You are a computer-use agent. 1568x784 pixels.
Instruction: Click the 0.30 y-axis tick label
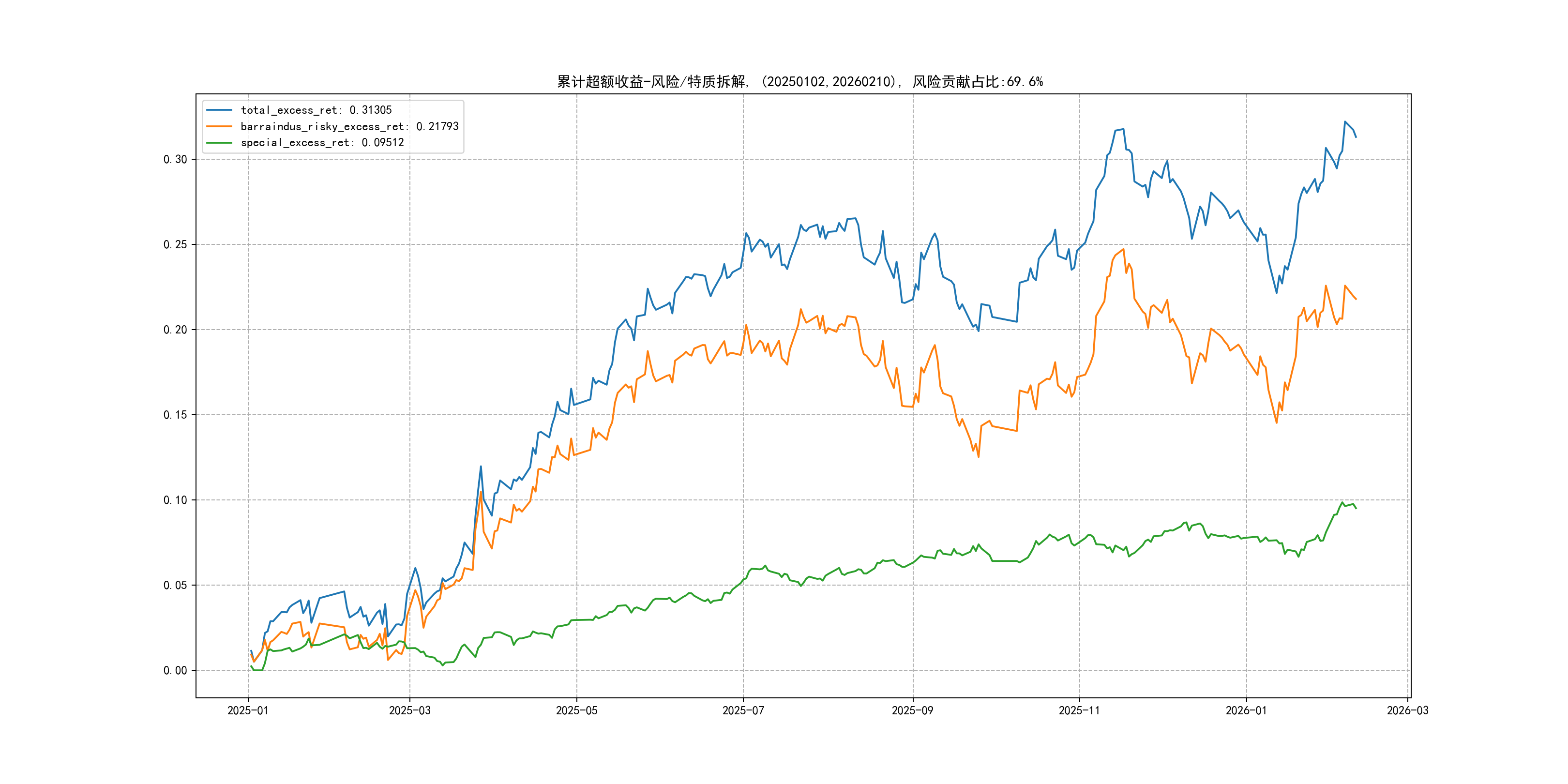[x=175, y=160]
